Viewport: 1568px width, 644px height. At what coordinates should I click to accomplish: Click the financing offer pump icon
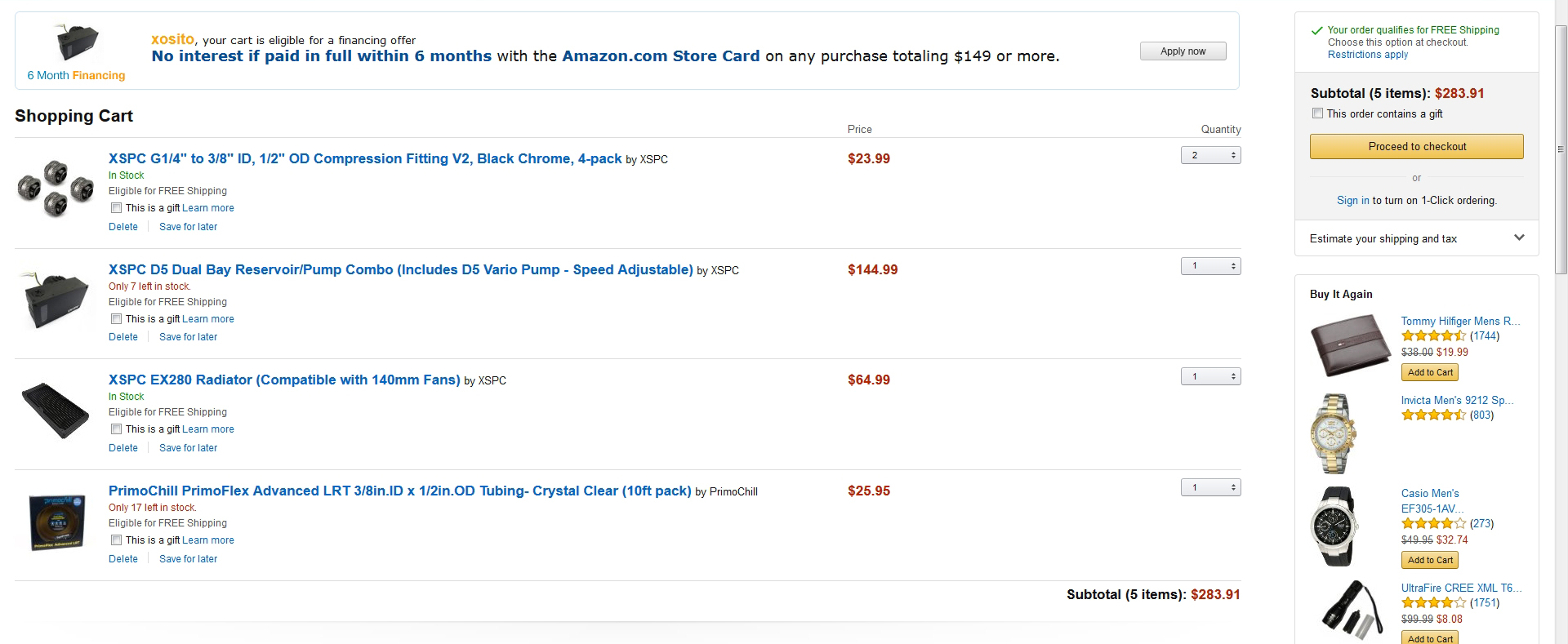click(76, 42)
